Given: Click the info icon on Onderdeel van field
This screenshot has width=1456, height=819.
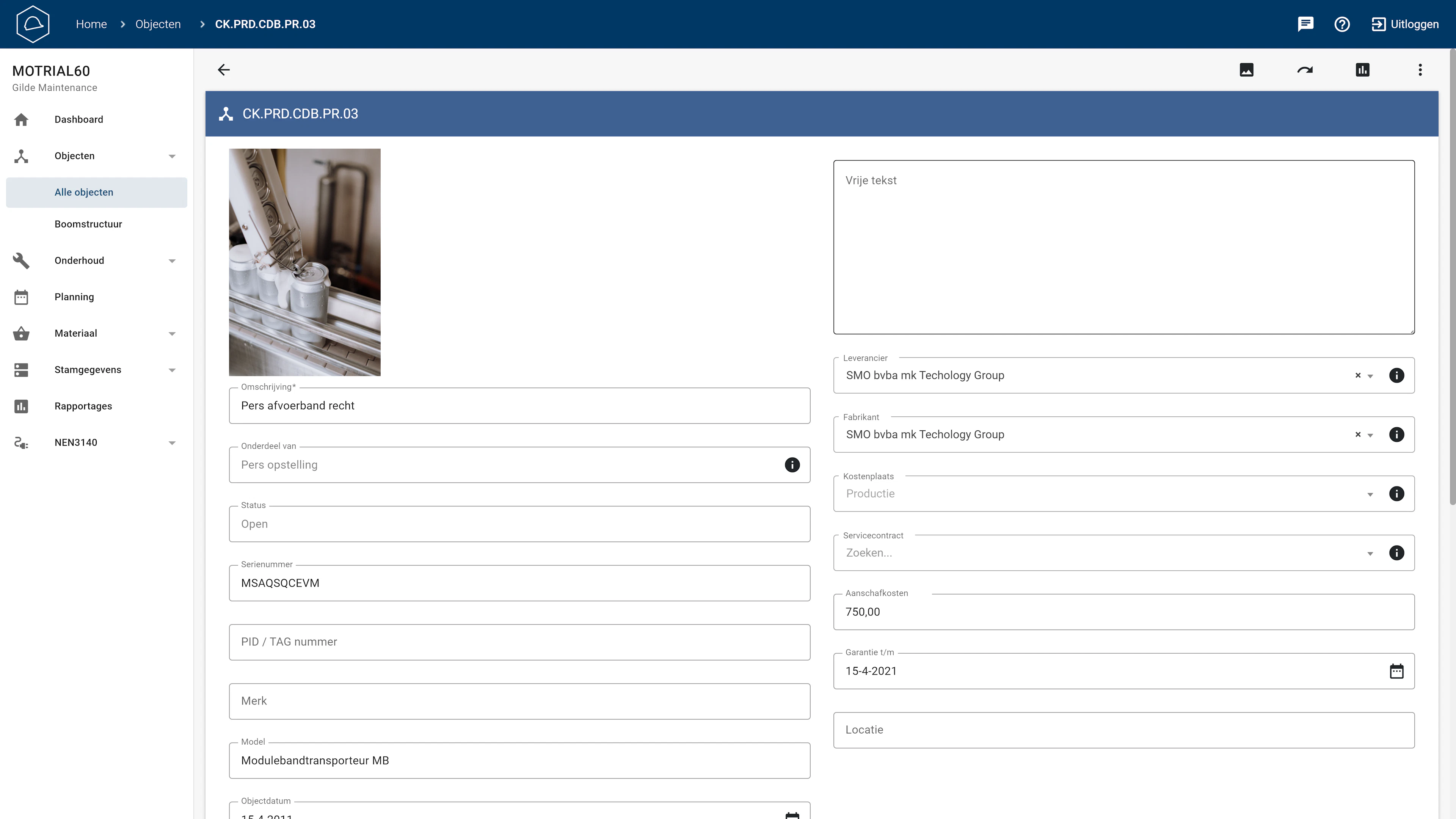Looking at the screenshot, I should coord(792,464).
